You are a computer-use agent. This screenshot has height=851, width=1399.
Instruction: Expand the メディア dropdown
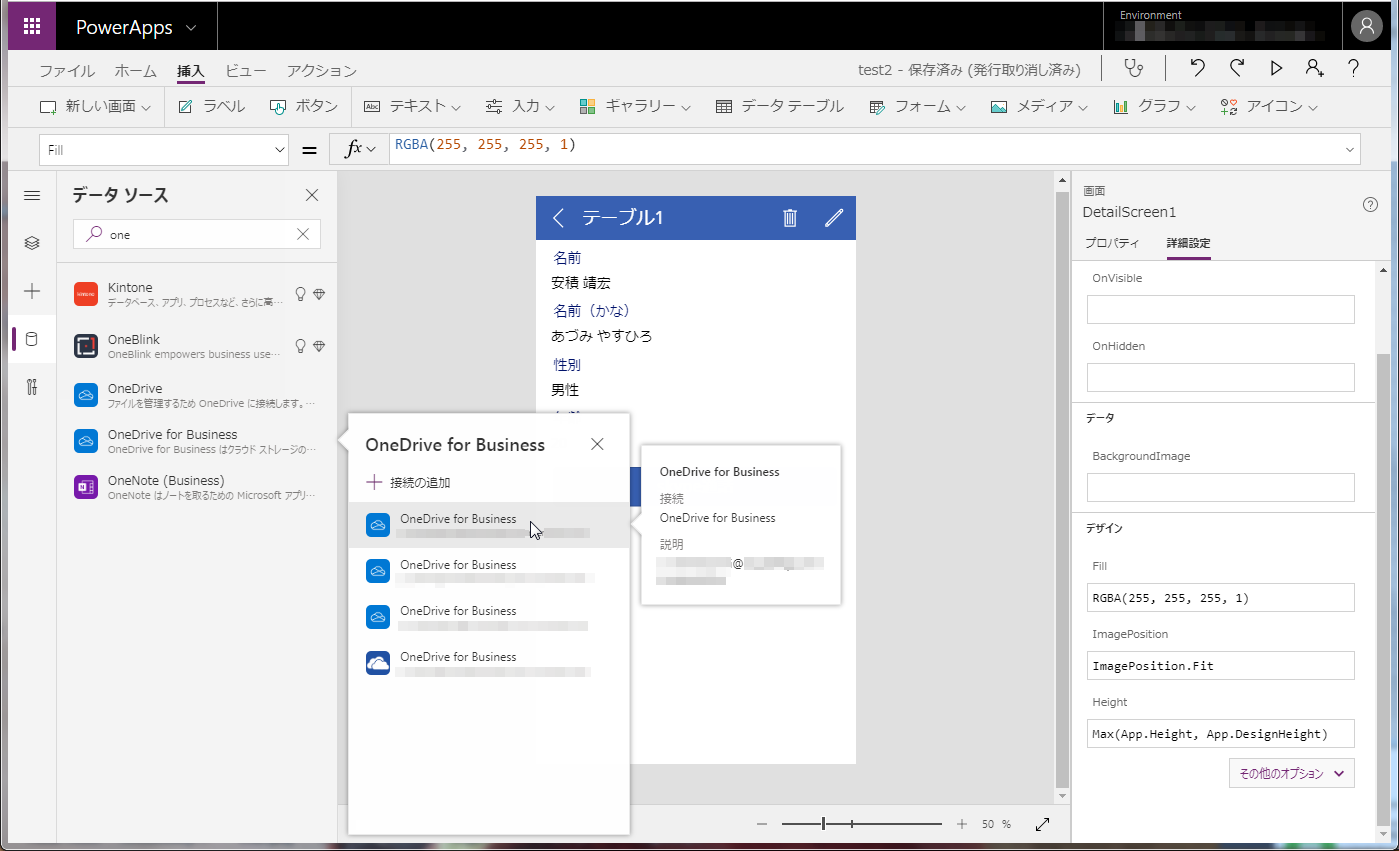coord(1039,106)
